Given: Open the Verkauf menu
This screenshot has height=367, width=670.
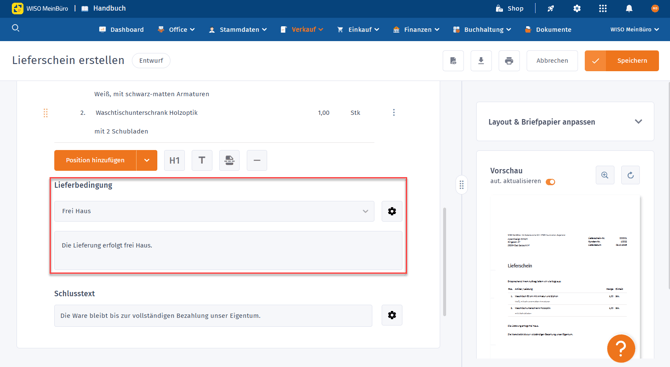Looking at the screenshot, I should pos(302,29).
